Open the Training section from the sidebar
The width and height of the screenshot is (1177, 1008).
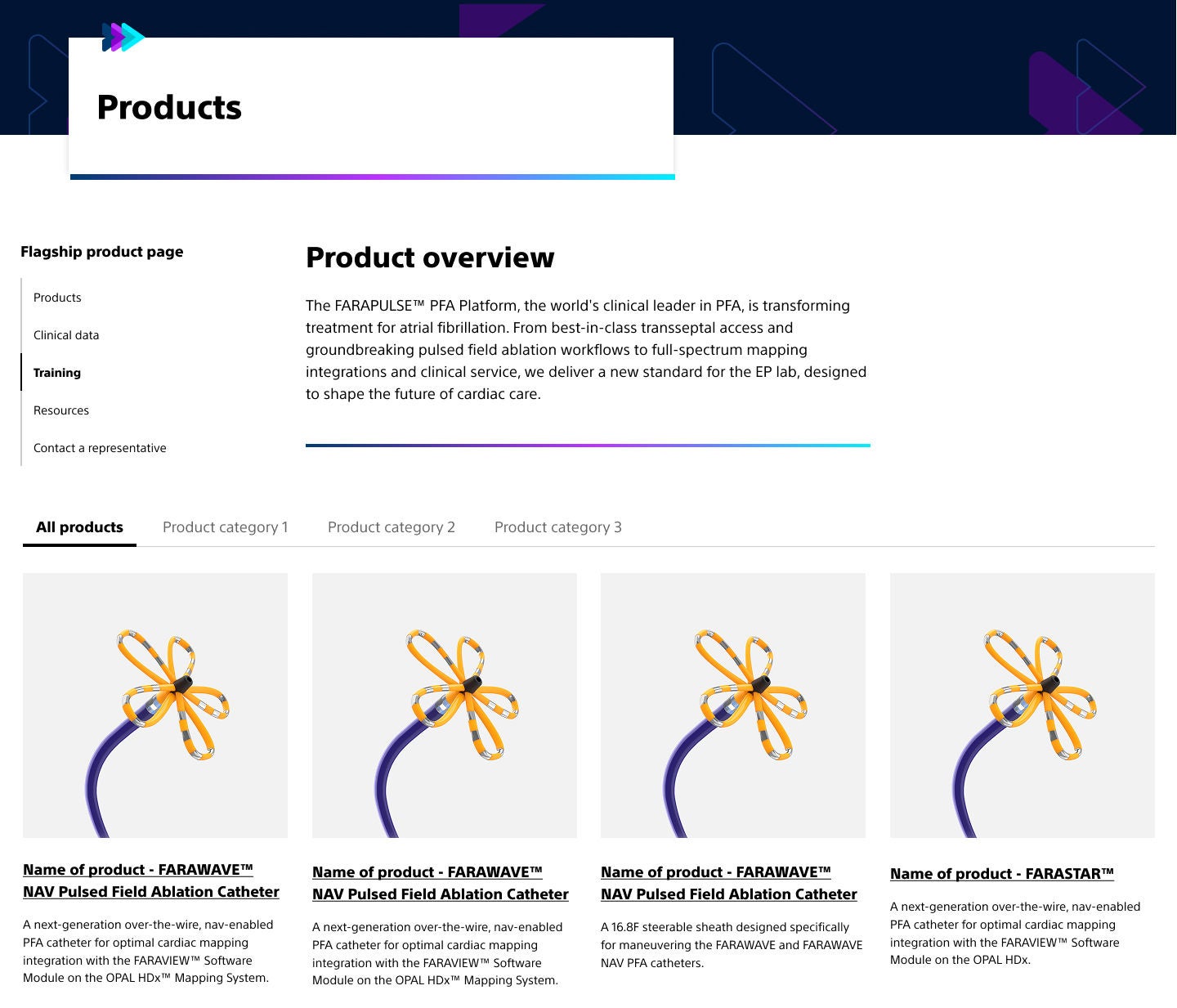(x=56, y=373)
